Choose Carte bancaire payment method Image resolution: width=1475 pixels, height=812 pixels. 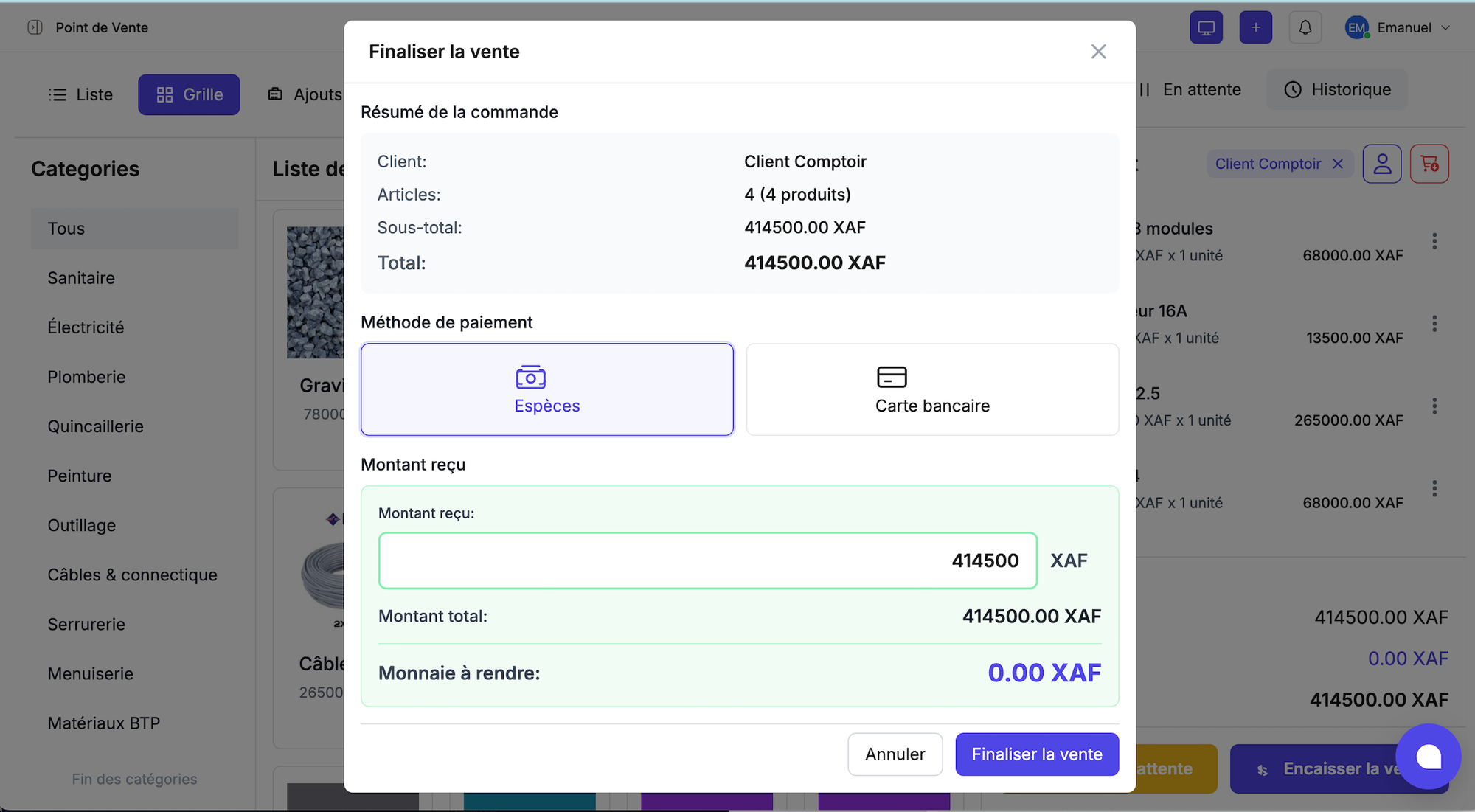pyautogui.click(x=932, y=389)
